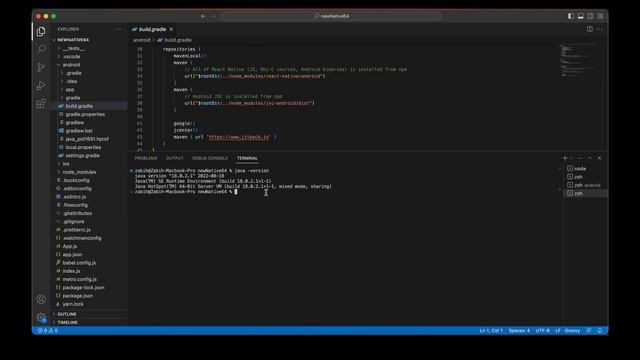Select the node terminal in the list
This screenshot has width=640, height=360.
tap(586, 169)
